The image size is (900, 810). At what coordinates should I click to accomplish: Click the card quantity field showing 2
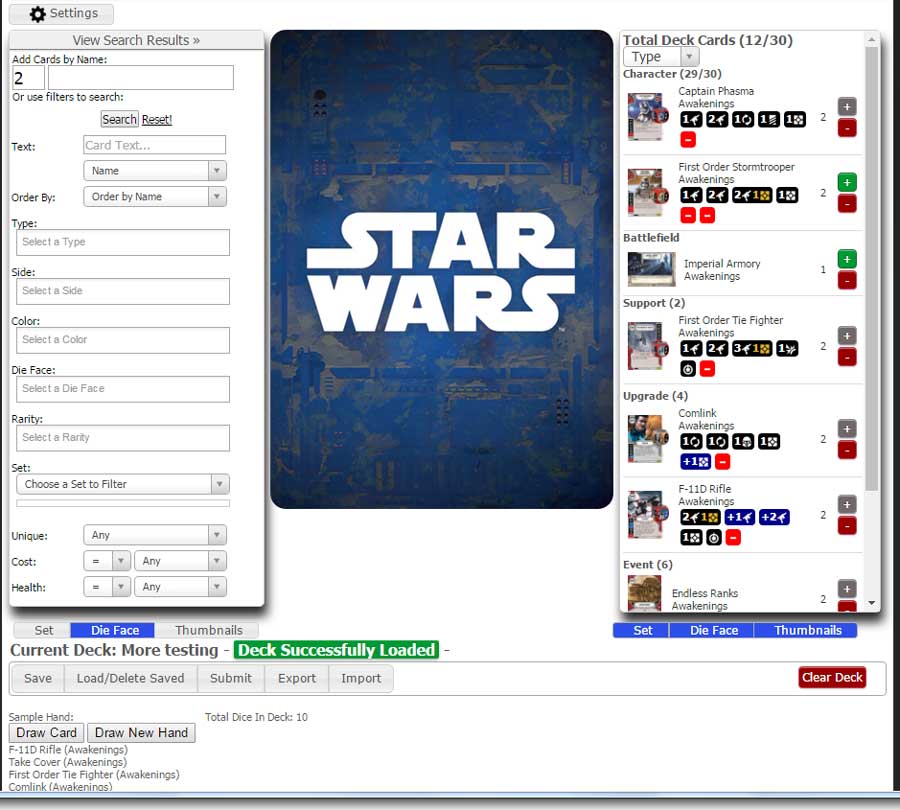[28, 77]
